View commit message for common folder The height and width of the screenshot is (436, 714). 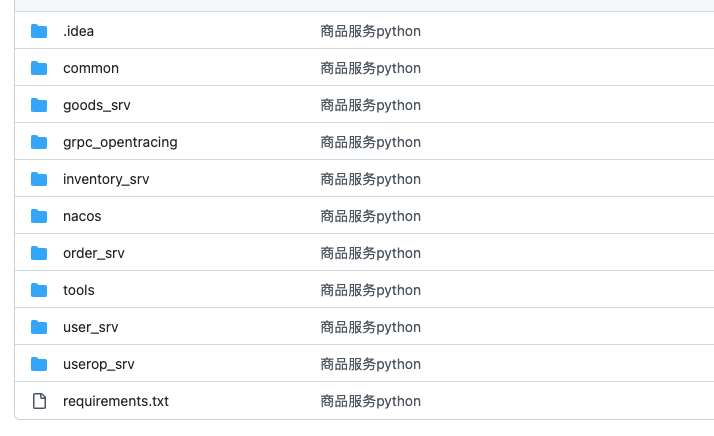tap(371, 68)
